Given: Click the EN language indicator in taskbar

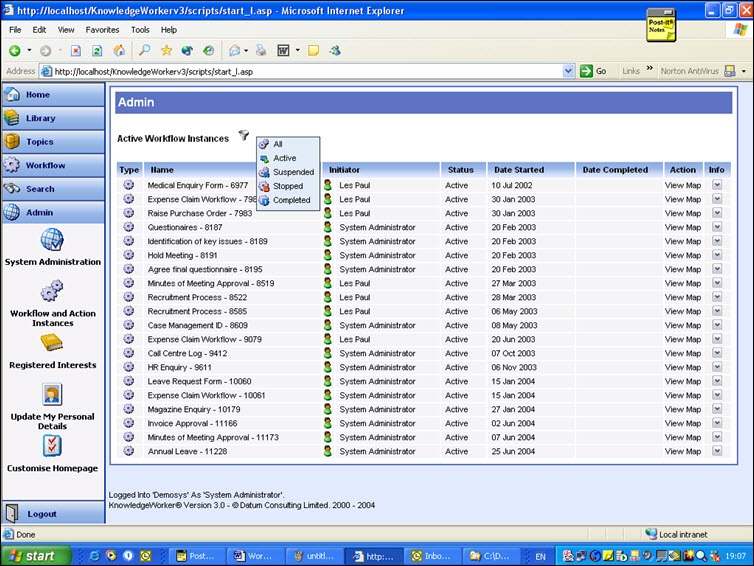Looking at the screenshot, I should 540,556.
